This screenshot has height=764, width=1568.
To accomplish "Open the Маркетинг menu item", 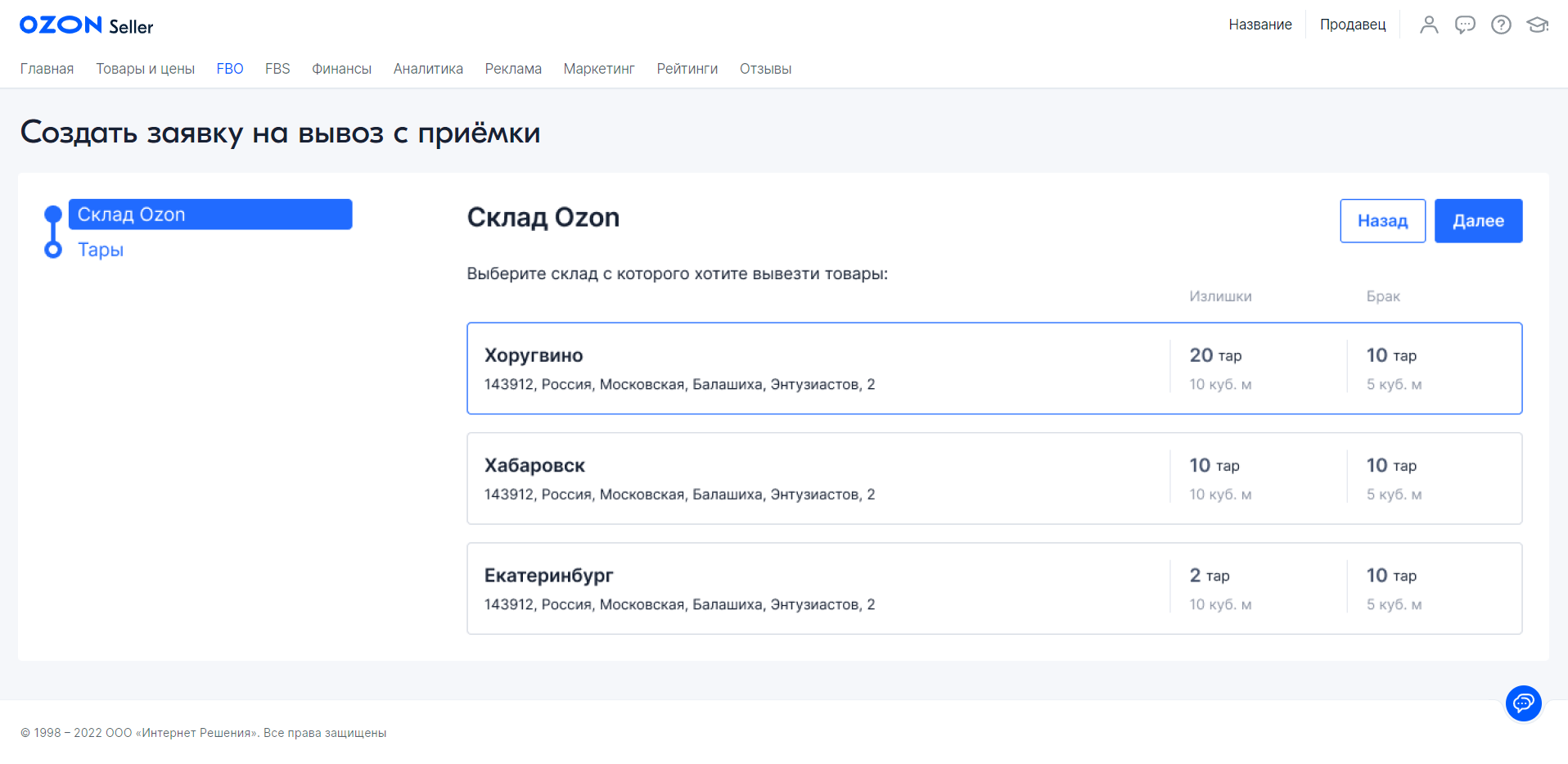I will click(599, 69).
